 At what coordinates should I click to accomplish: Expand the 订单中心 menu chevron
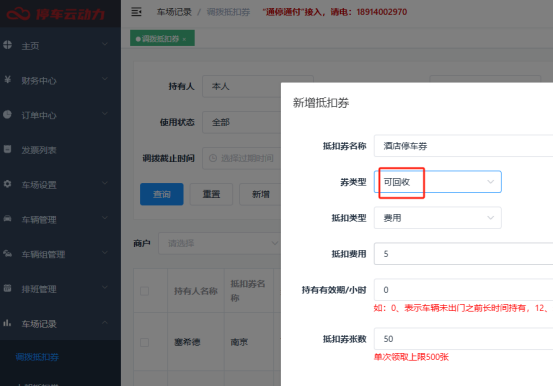click(105, 114)
